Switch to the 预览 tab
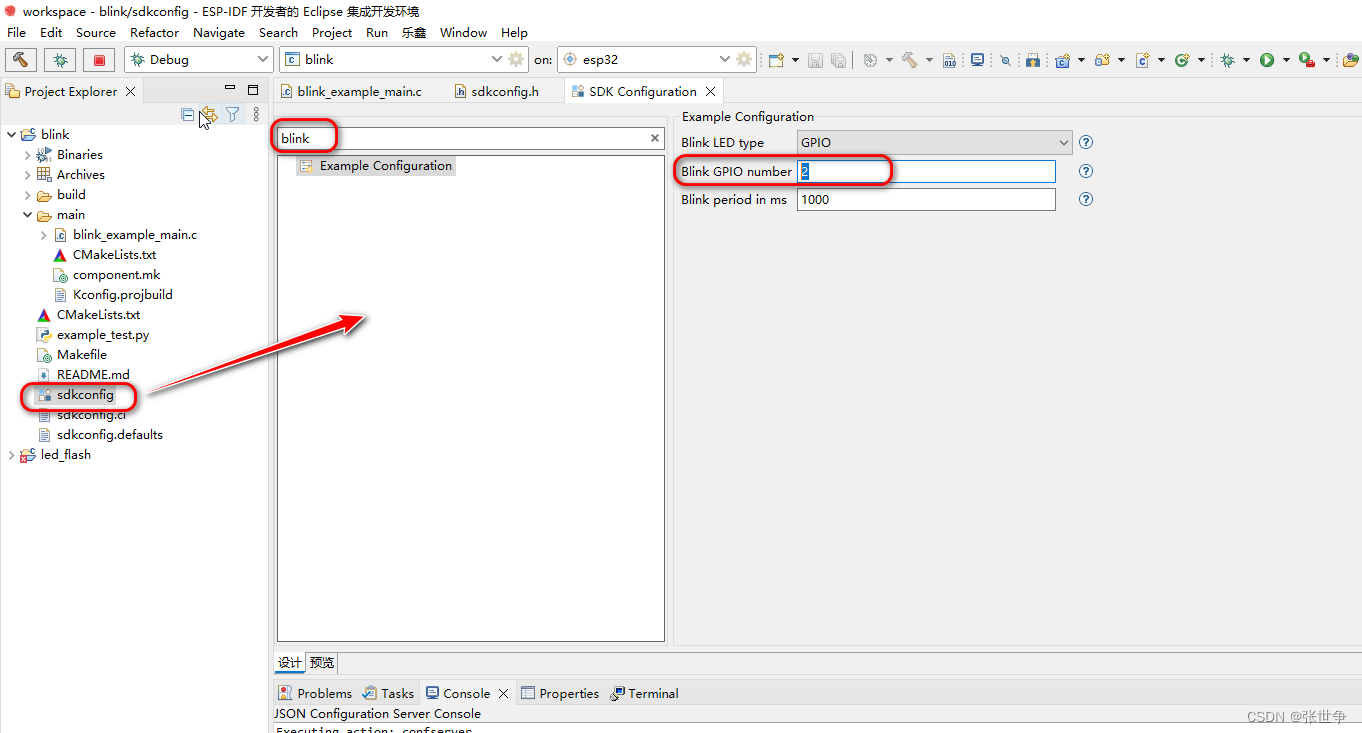 click(322, 662)
